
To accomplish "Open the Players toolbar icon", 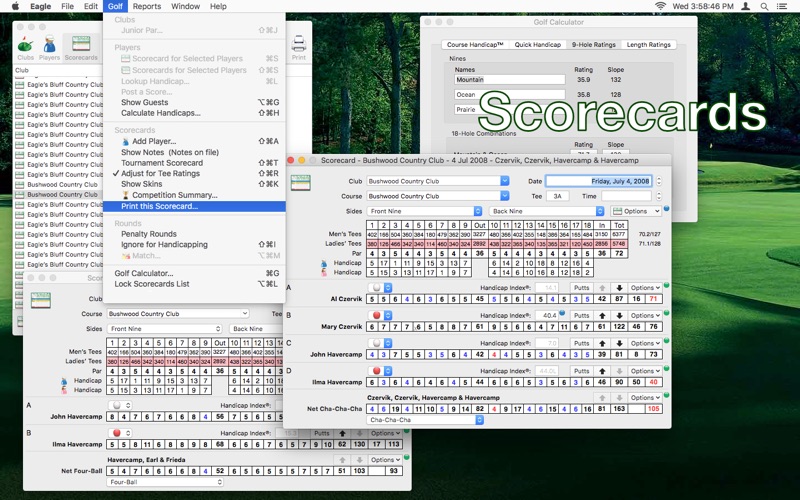I will pyautogui.click(x=49, y=48).
